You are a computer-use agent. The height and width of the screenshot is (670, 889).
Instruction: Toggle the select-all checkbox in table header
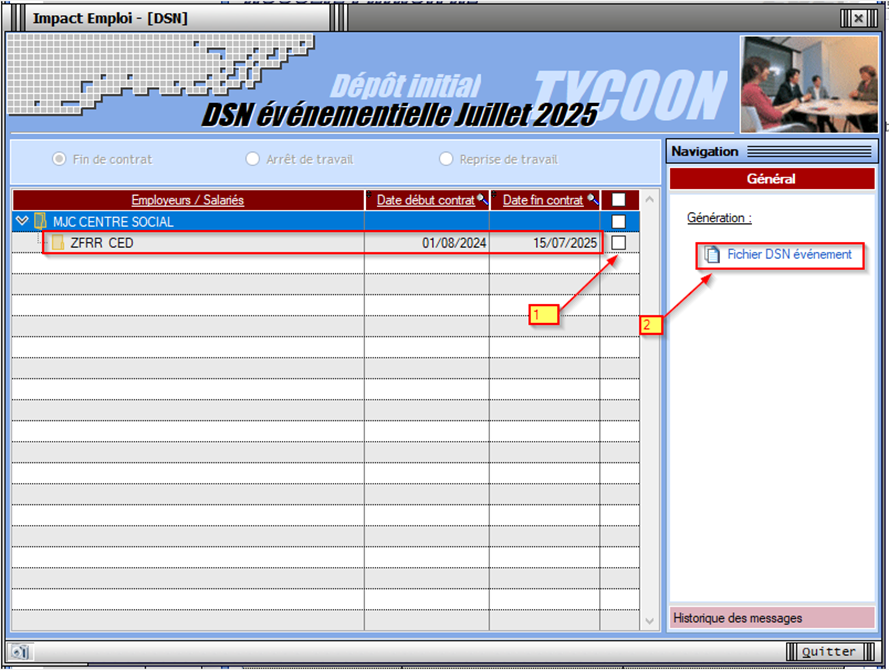pos(619,200)
